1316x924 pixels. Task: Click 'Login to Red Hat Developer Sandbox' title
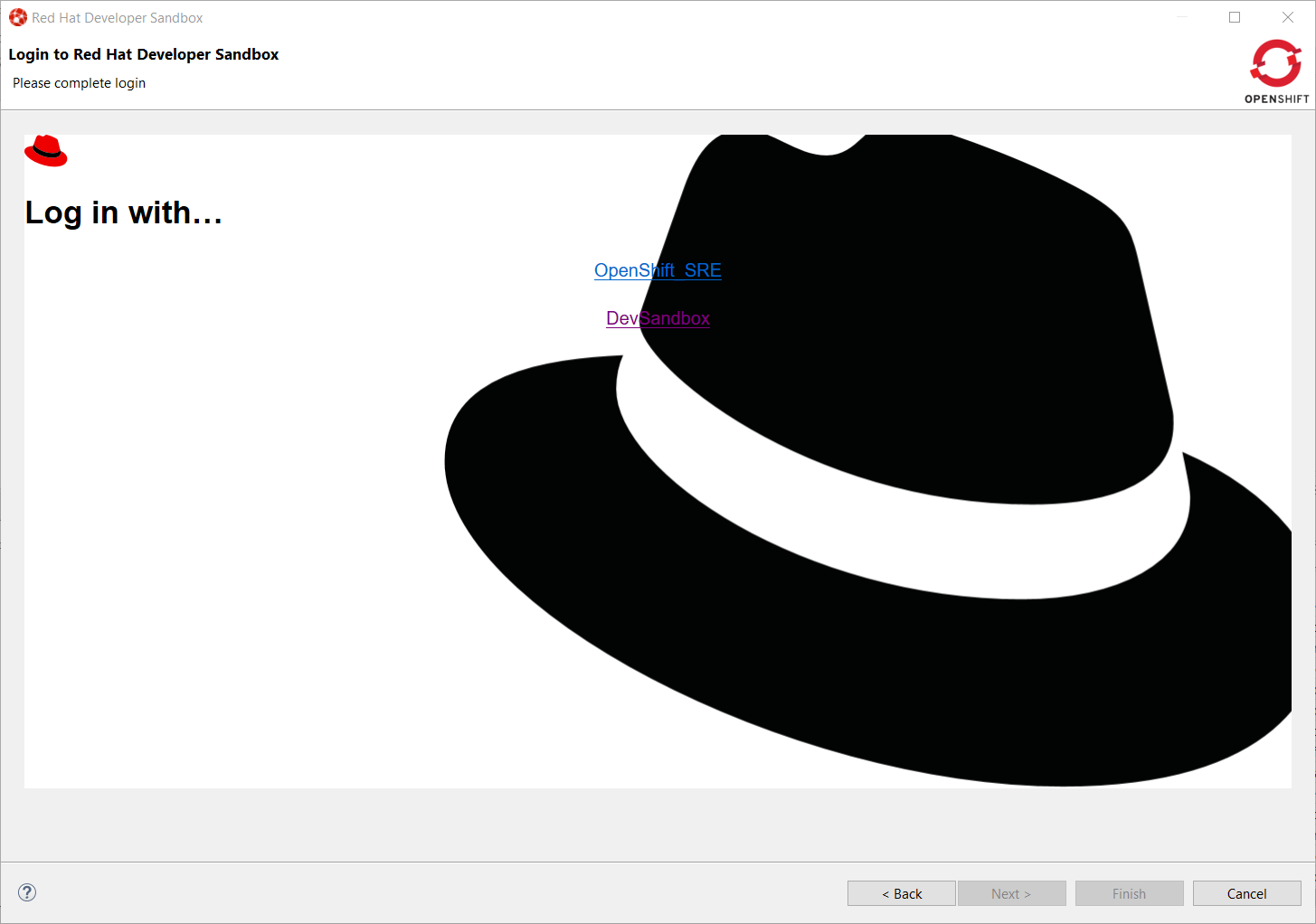coord(144,54)
